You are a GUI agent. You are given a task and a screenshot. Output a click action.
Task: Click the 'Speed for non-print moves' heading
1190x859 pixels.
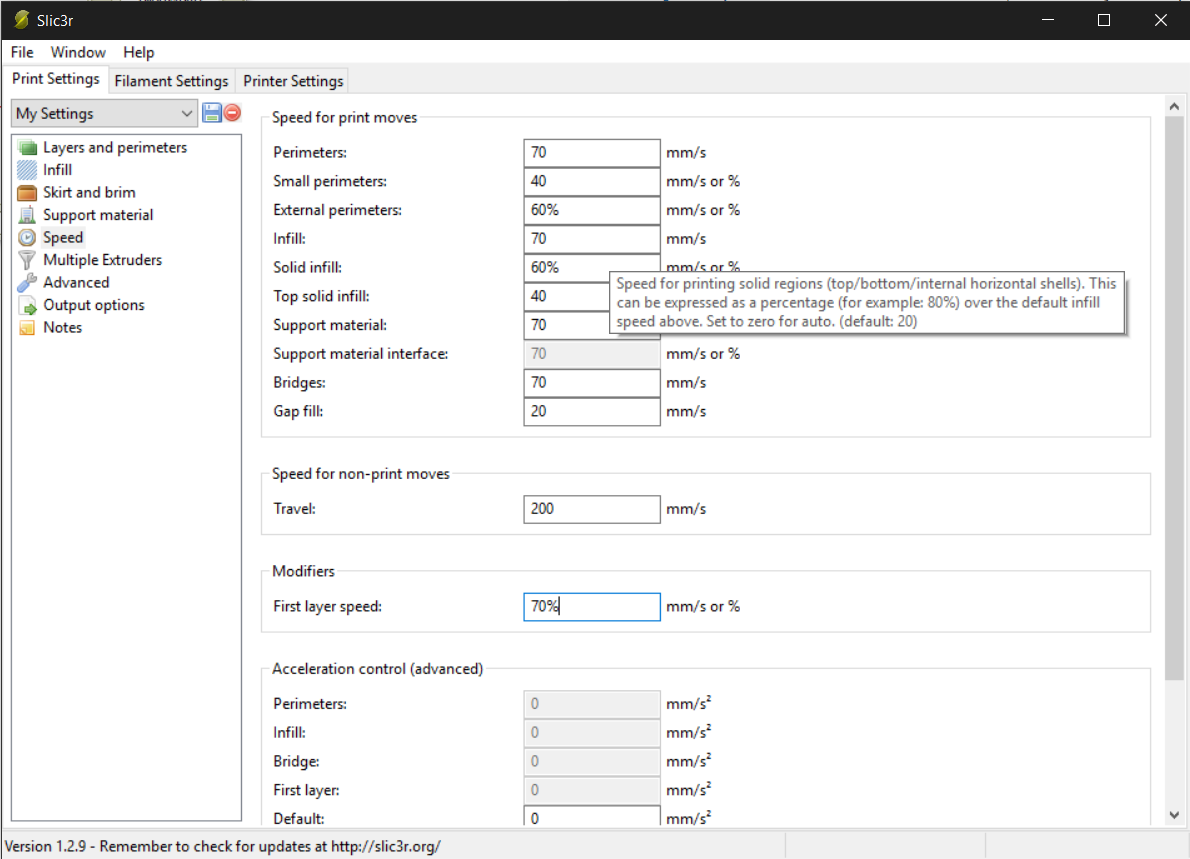click(360, 474)
